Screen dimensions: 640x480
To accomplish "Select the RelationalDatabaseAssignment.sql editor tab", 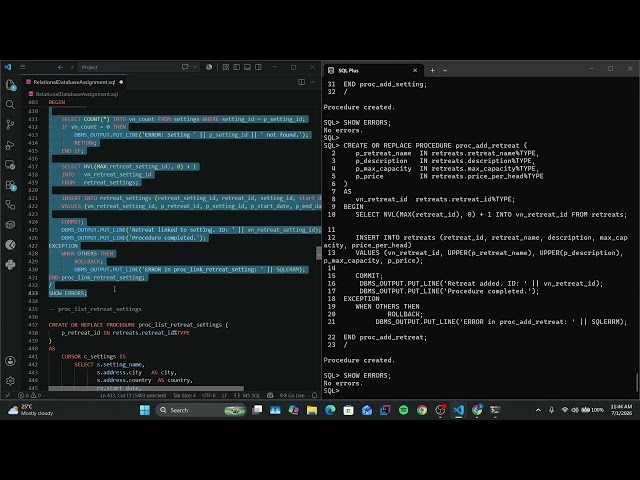I will (x=75, y=82).
